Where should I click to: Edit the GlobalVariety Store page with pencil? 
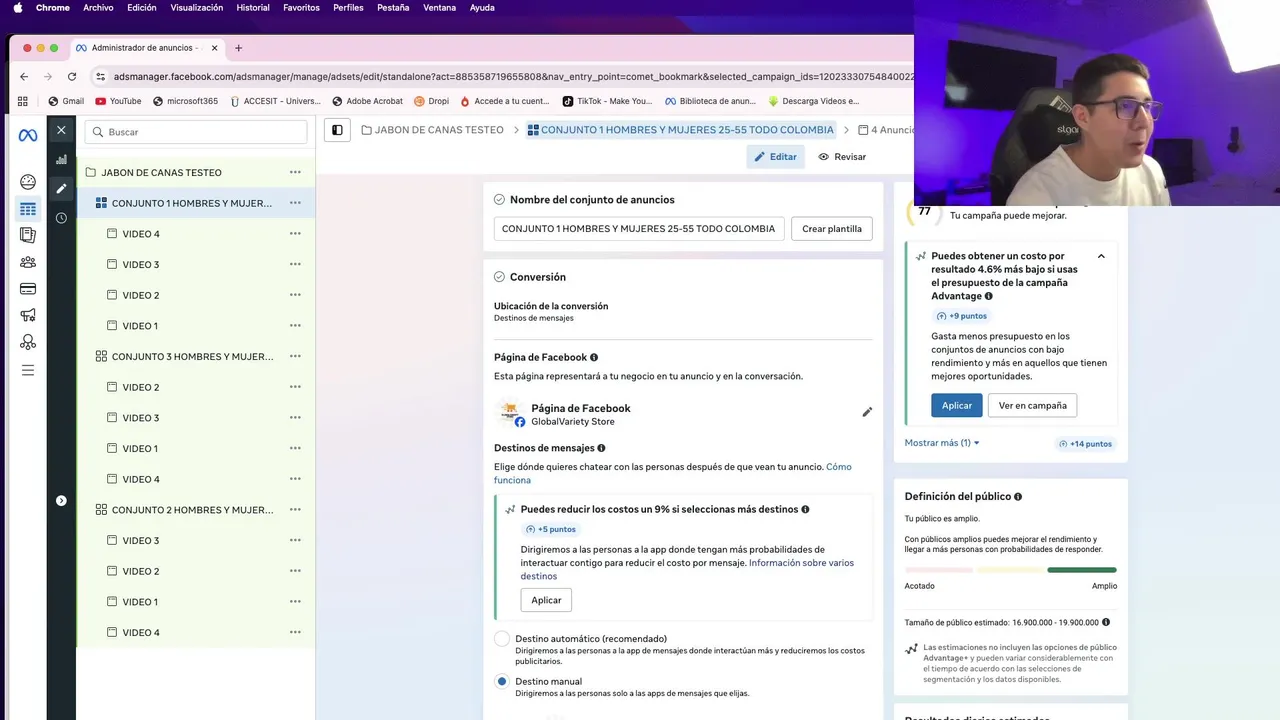coord(867,412)
